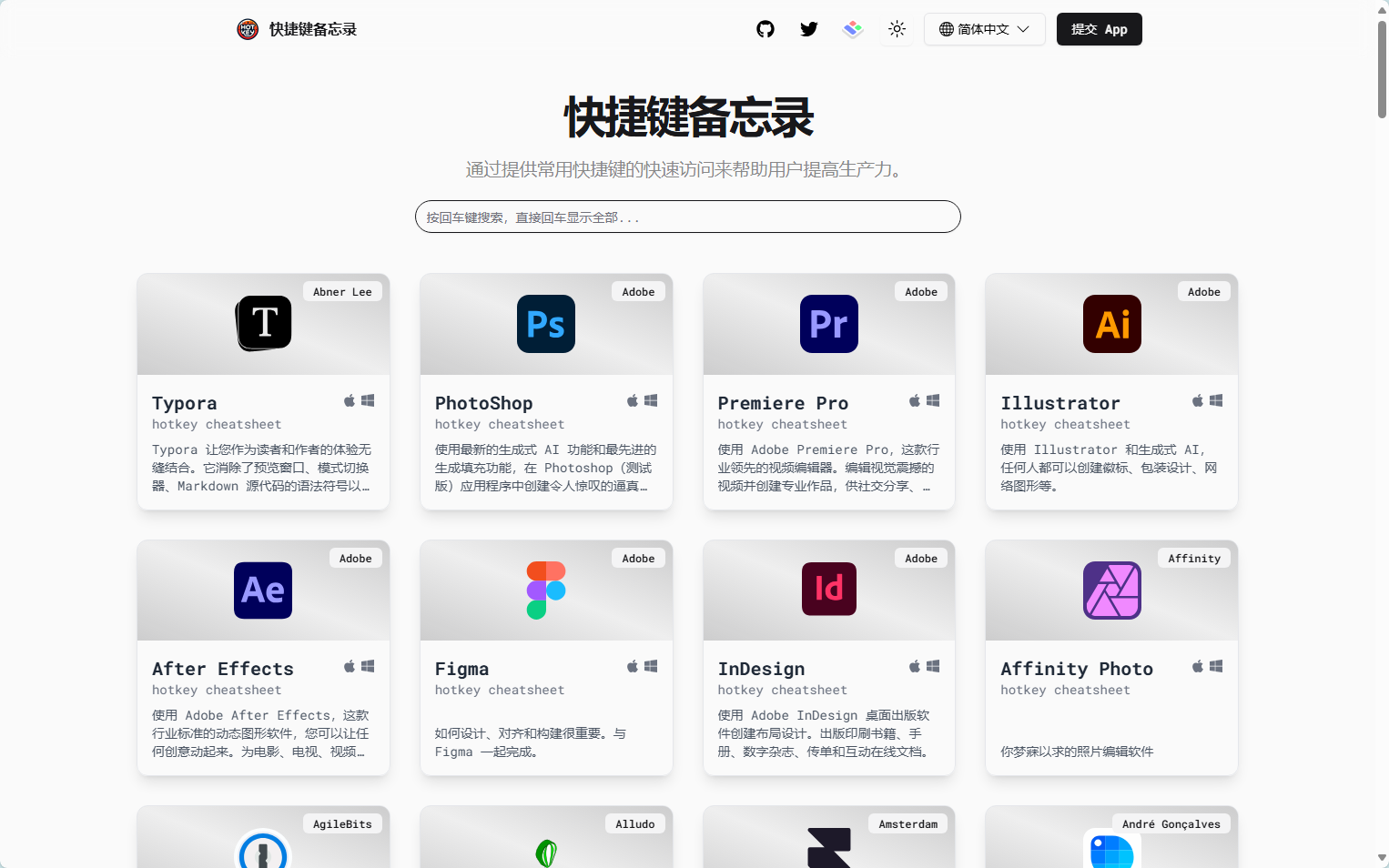The height and width of the screenshot is (868, 1389).
Task: Open the Premiere Pro card title
Action: 783,403
